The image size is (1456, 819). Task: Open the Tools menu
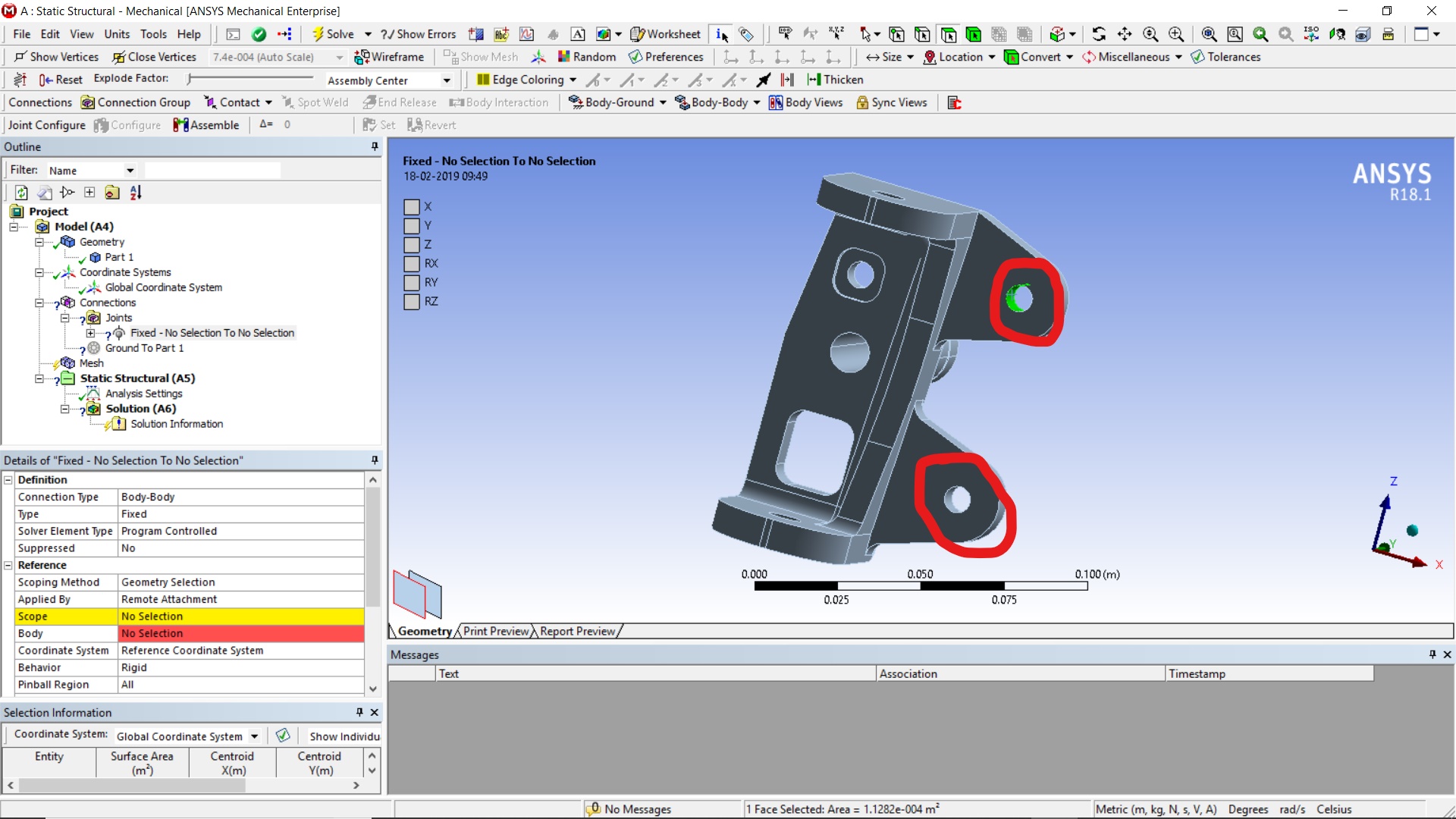[x=152, y=34]
